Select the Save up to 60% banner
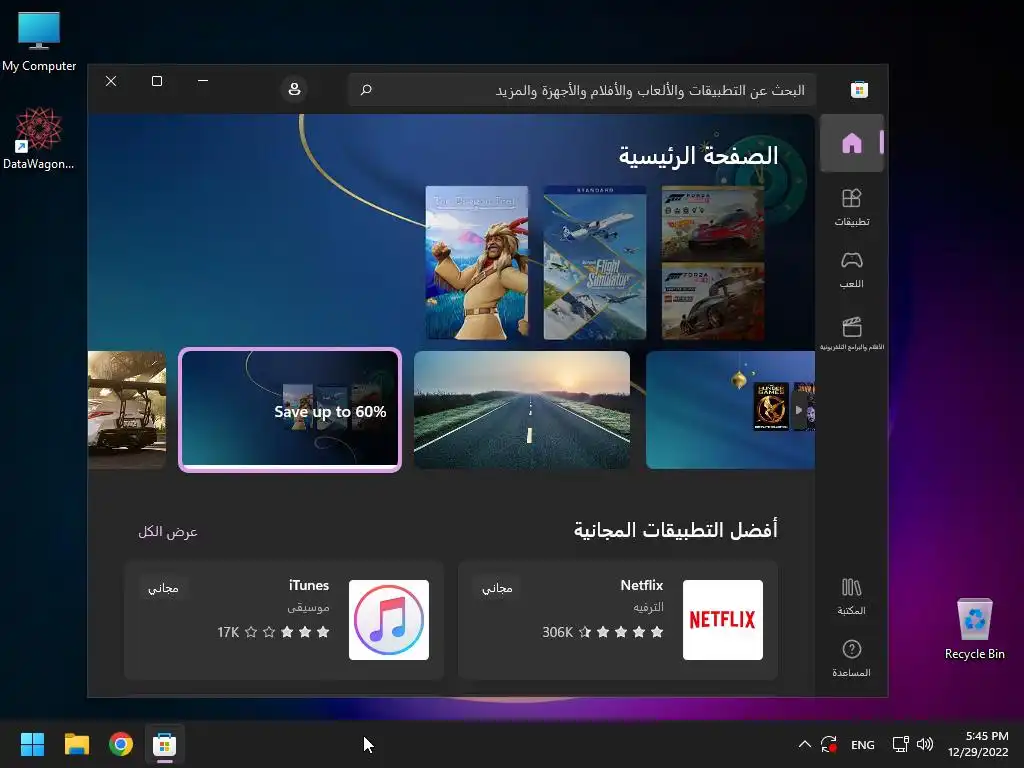The height and width of the screenshot is (768, 1024). pyautogui.click(x=290, y=409)
